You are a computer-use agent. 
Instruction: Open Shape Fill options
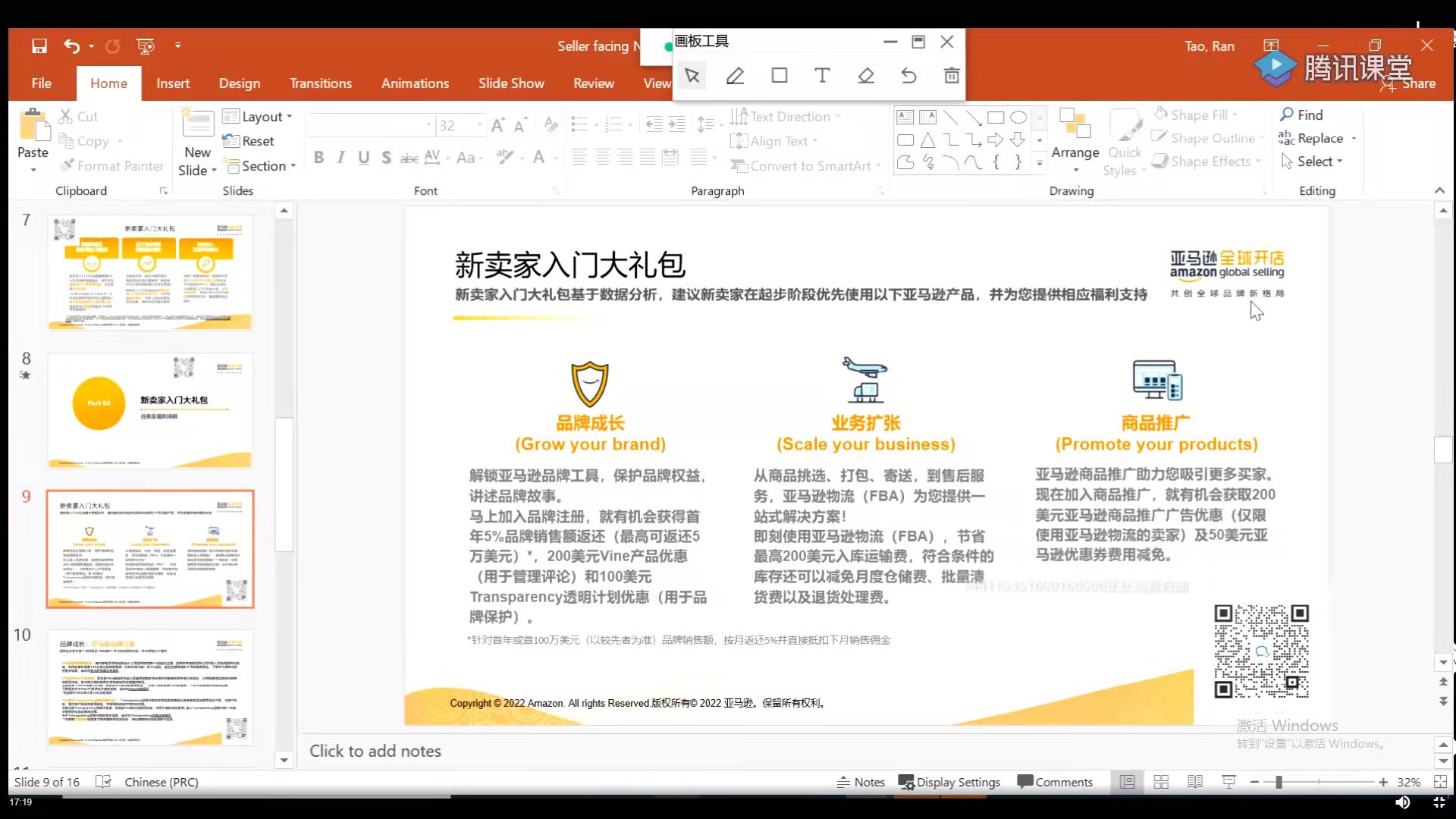1198,115
